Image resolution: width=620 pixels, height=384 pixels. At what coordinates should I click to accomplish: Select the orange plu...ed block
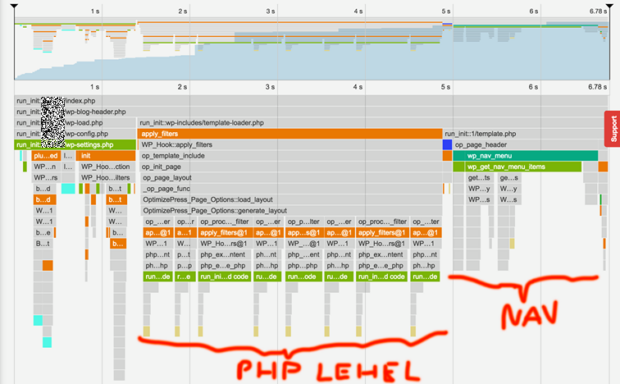click(46, 156)
